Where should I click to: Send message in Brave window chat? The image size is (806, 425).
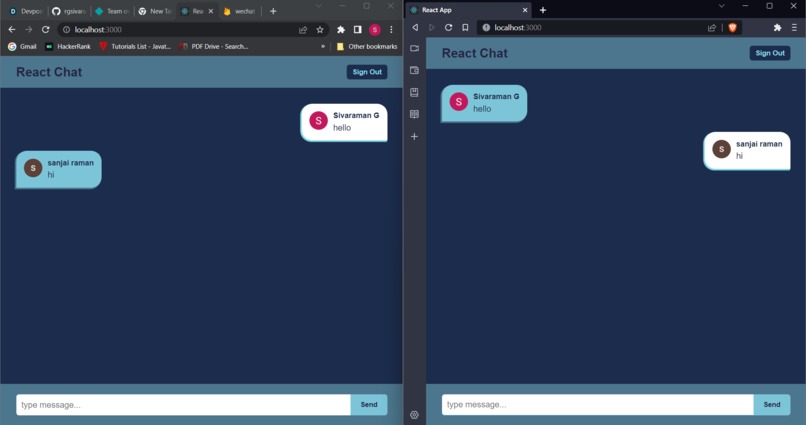(x=772, y=404)
